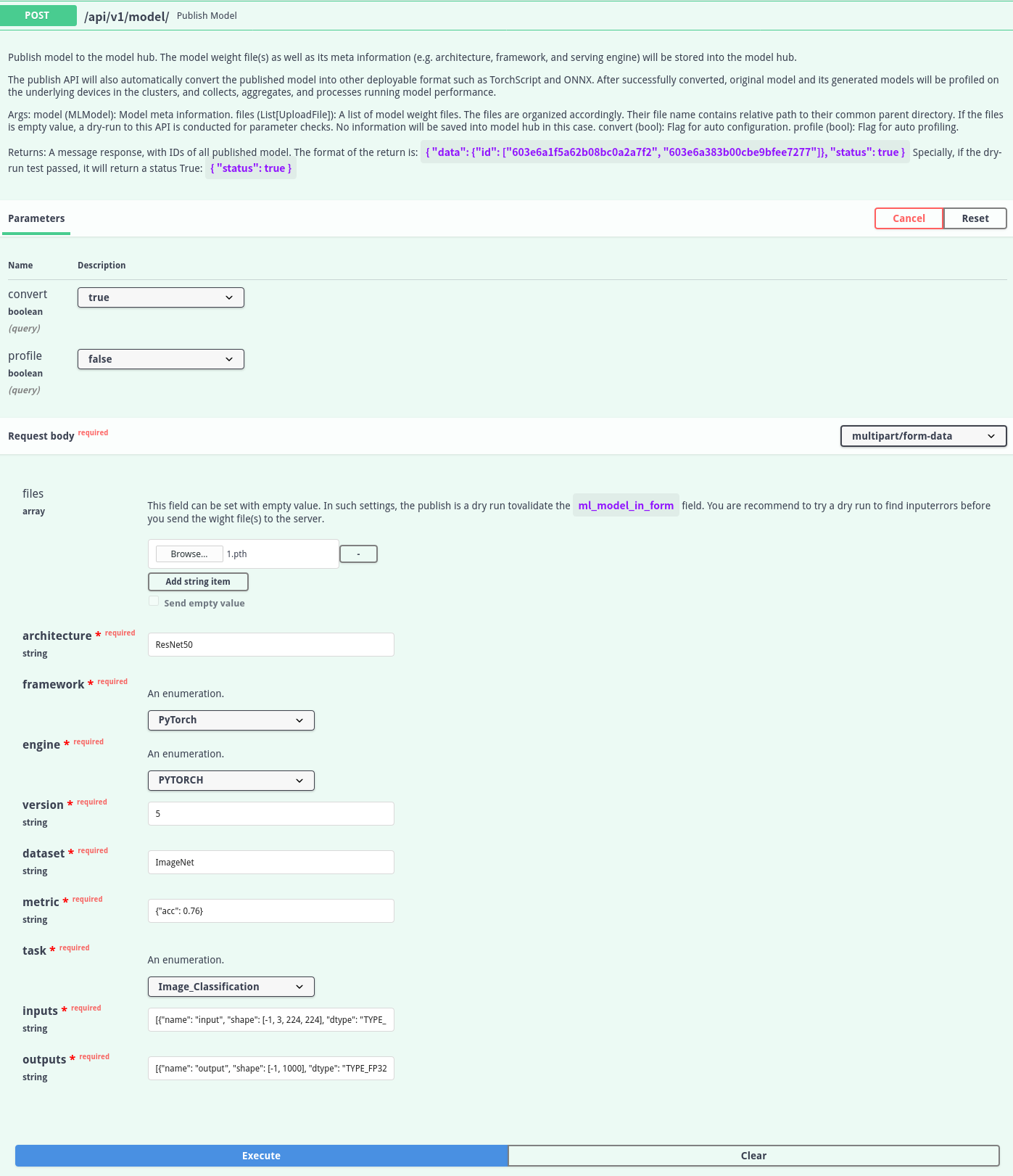Open the profile boolean dropdown
The image size is (1013, 1176).
[161, 359]
